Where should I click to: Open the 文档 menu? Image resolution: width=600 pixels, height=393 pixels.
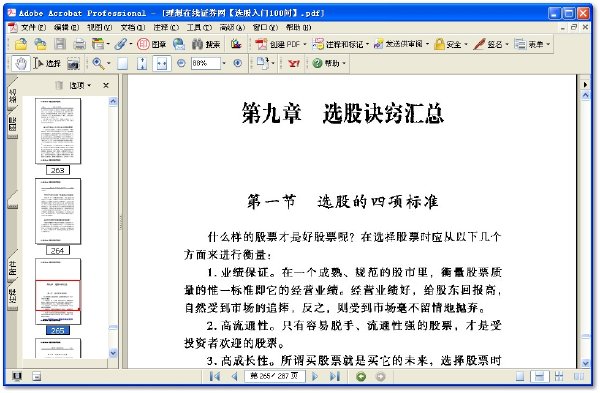click(133, 28)
